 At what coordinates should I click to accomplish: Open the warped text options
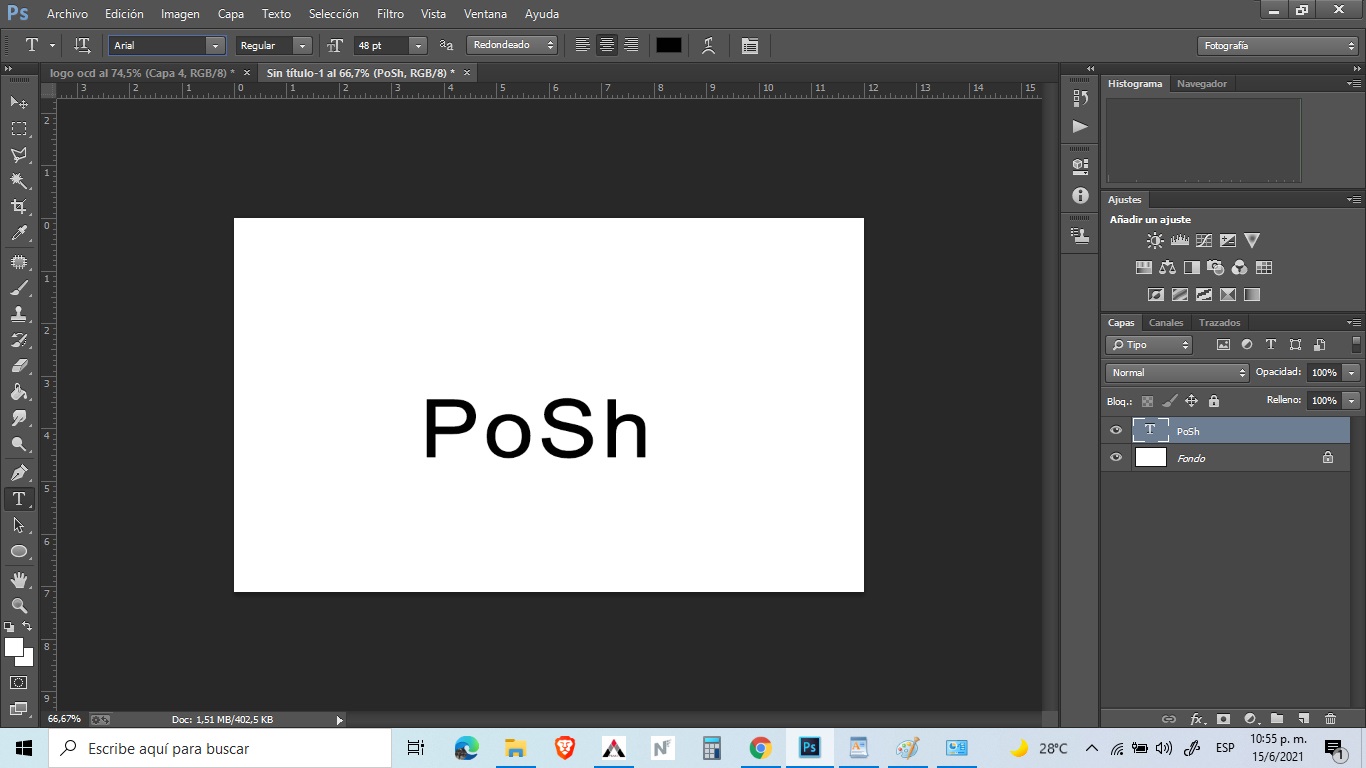point(709,45)
